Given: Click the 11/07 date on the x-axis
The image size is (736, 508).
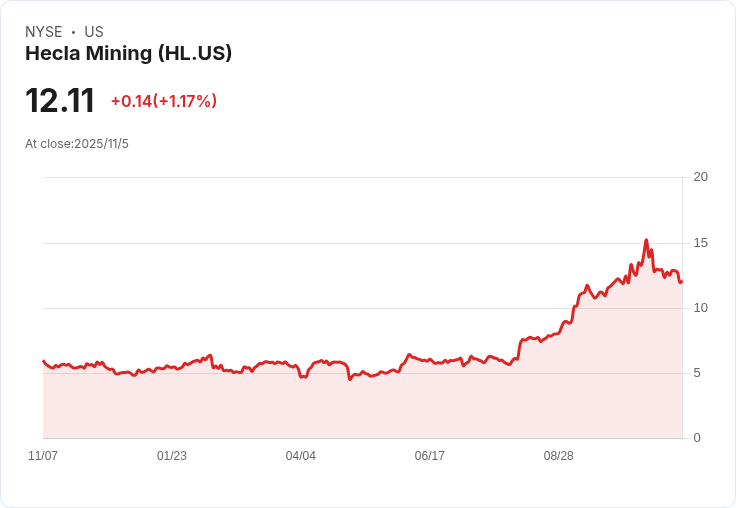Looking at the screenshot, I should 43,456.
